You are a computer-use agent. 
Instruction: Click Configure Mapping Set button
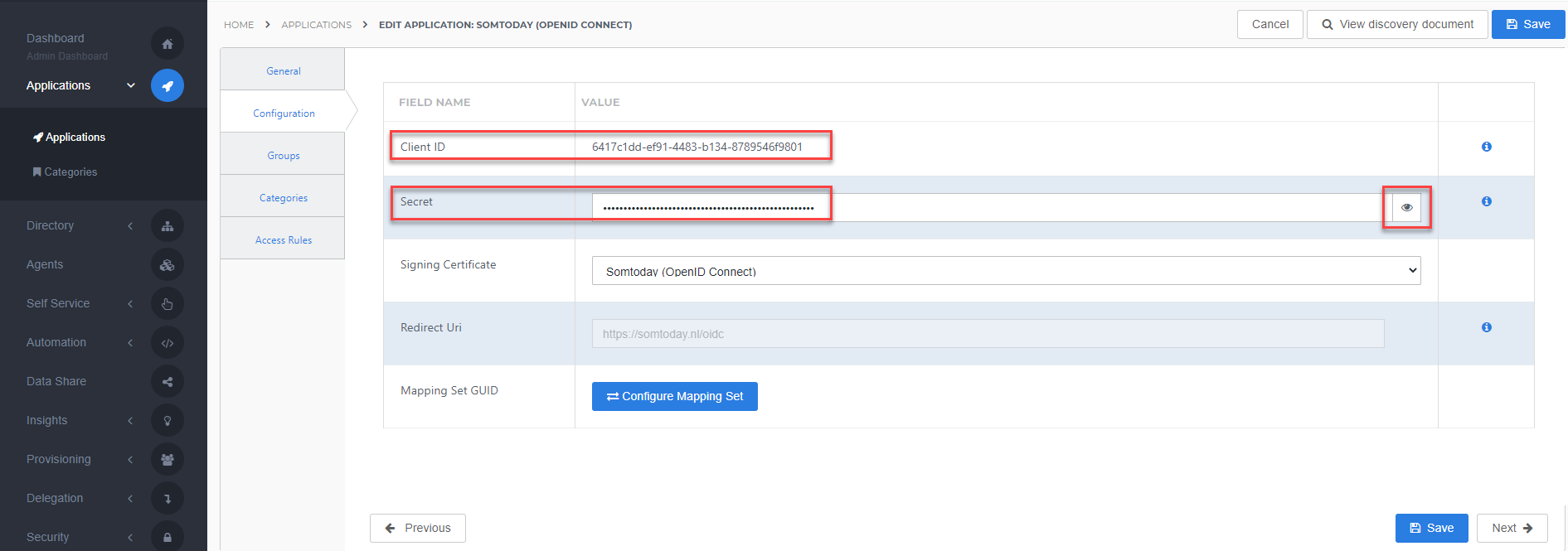pos(675,396)
